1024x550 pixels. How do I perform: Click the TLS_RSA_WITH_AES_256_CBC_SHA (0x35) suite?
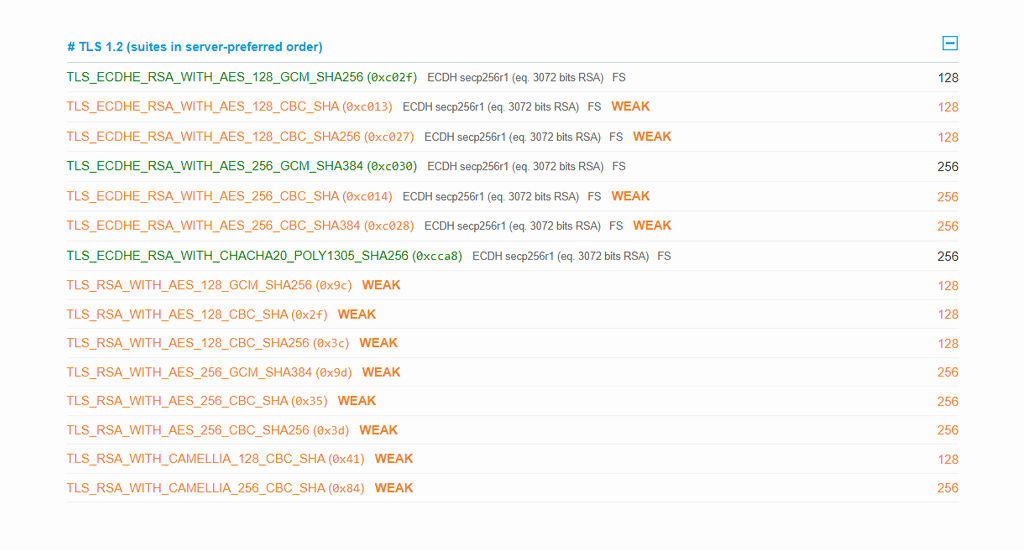197,401
